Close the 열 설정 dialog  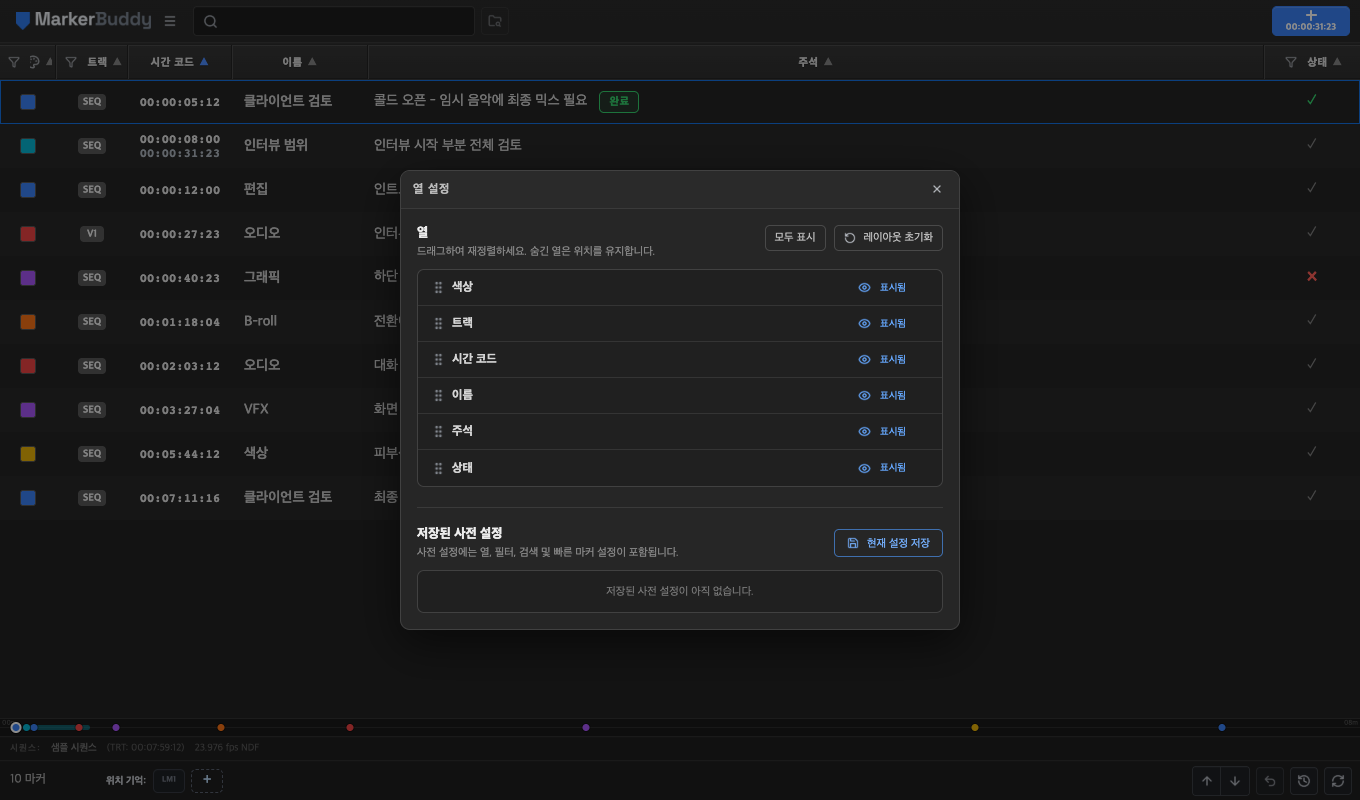point(937,189)
